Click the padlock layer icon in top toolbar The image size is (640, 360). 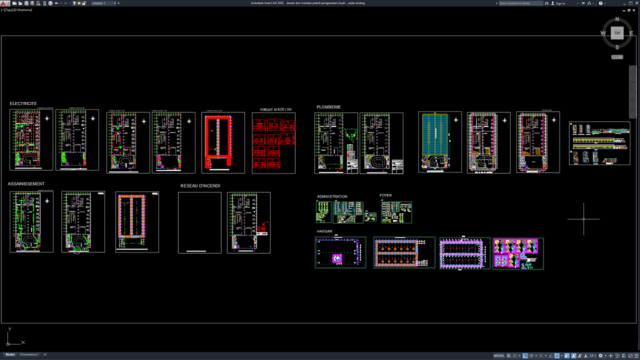(x=84, y=3)
